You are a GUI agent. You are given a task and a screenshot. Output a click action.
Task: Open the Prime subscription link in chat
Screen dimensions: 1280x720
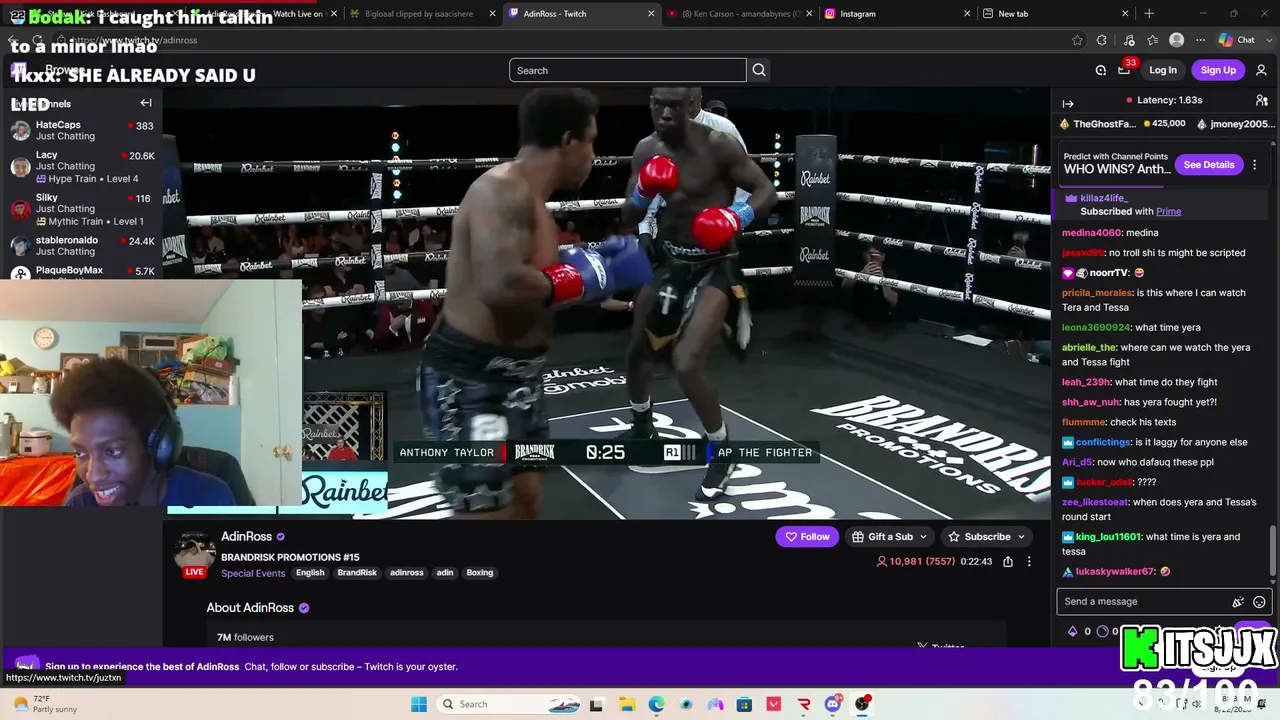1168,212
